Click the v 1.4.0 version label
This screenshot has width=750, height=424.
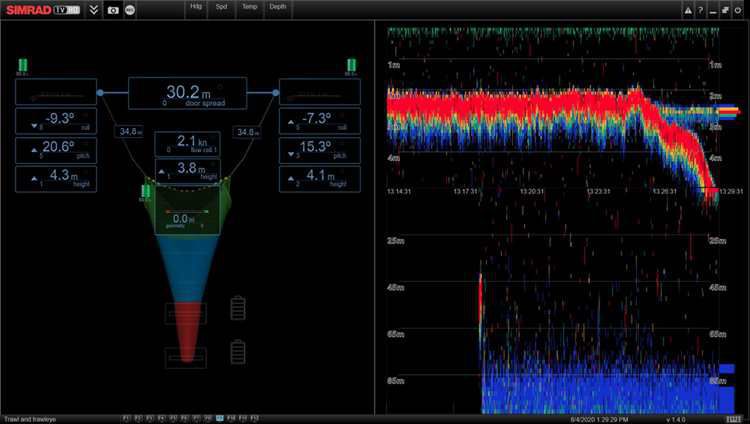coord(675,419)
